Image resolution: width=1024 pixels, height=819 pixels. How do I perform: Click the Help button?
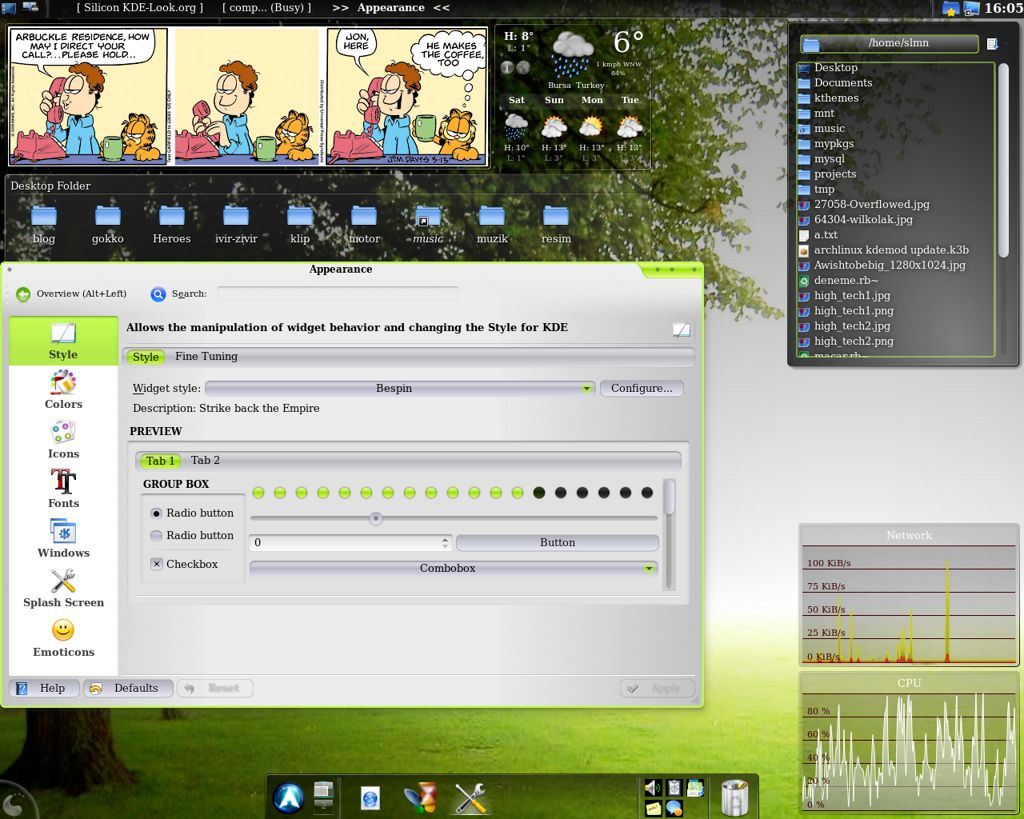(44, 688)
